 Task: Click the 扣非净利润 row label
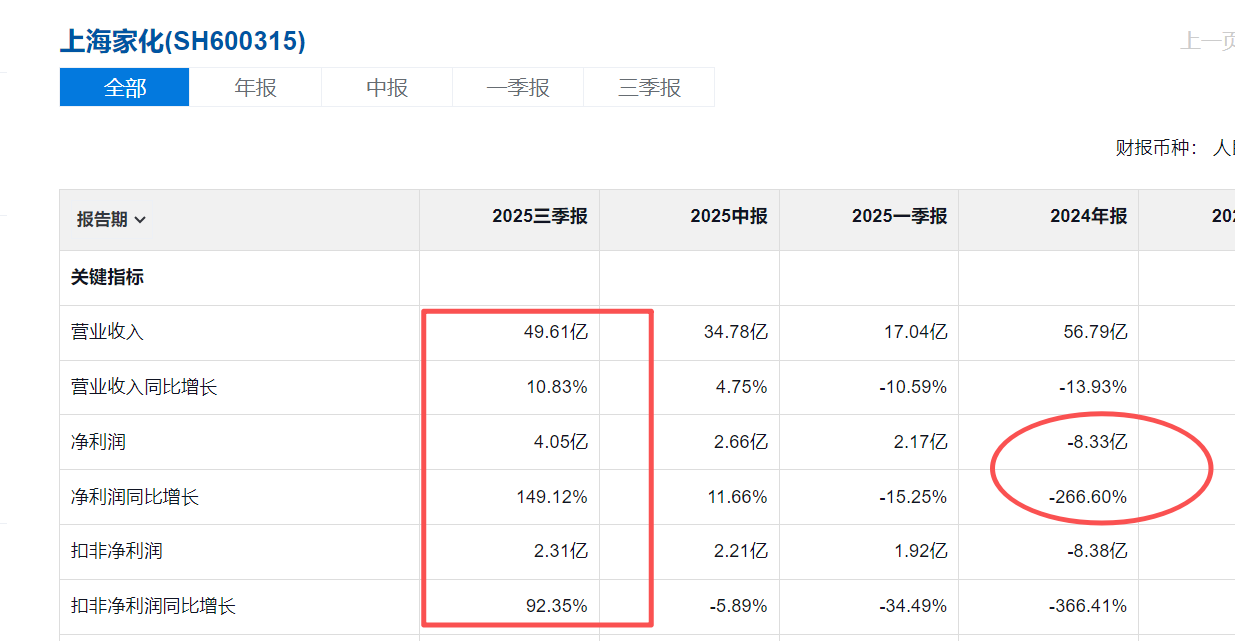pyautogui.click(x=116, y=551)
